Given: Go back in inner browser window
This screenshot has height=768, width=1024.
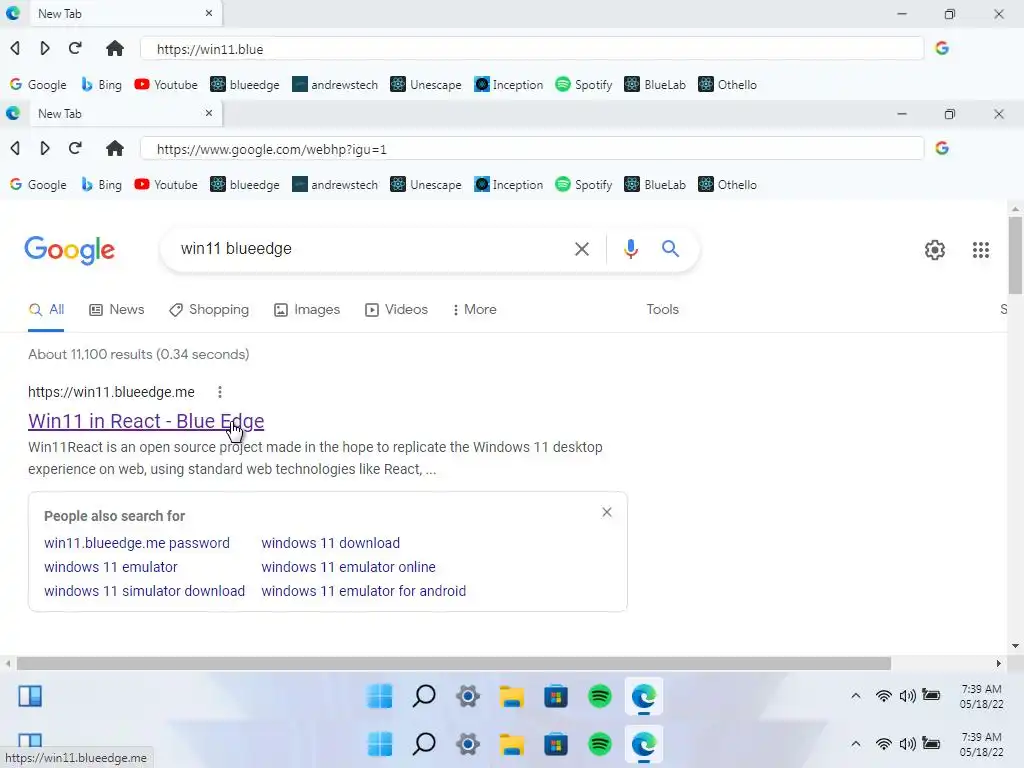Looking at the screenshot, I should [x=15, y=148].
